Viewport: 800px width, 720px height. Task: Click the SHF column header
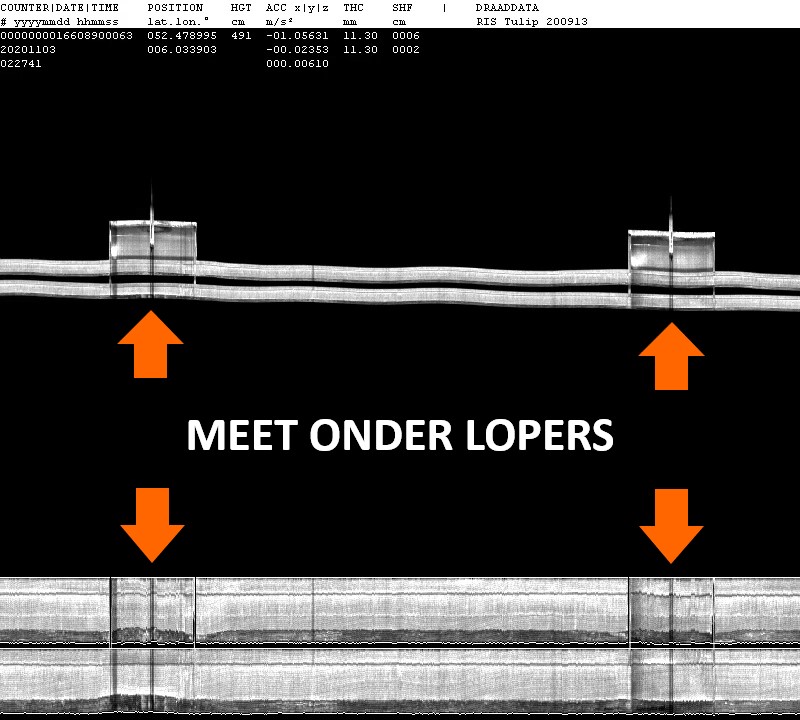coord(402,7)
